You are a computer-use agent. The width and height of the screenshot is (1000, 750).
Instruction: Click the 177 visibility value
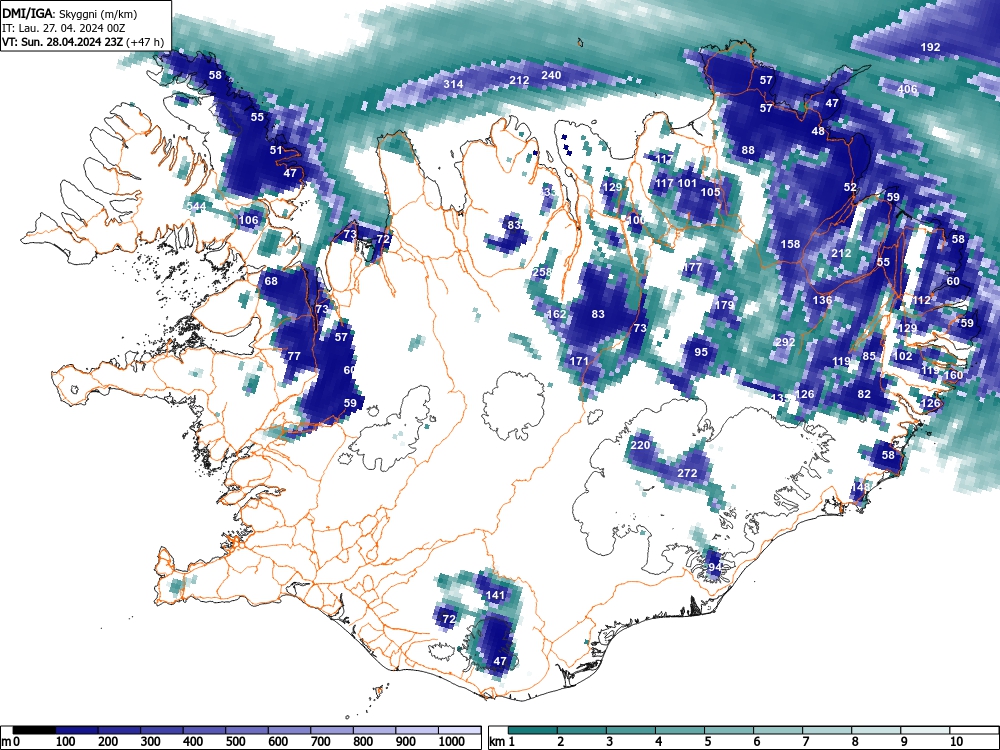(x=692, y=267)
